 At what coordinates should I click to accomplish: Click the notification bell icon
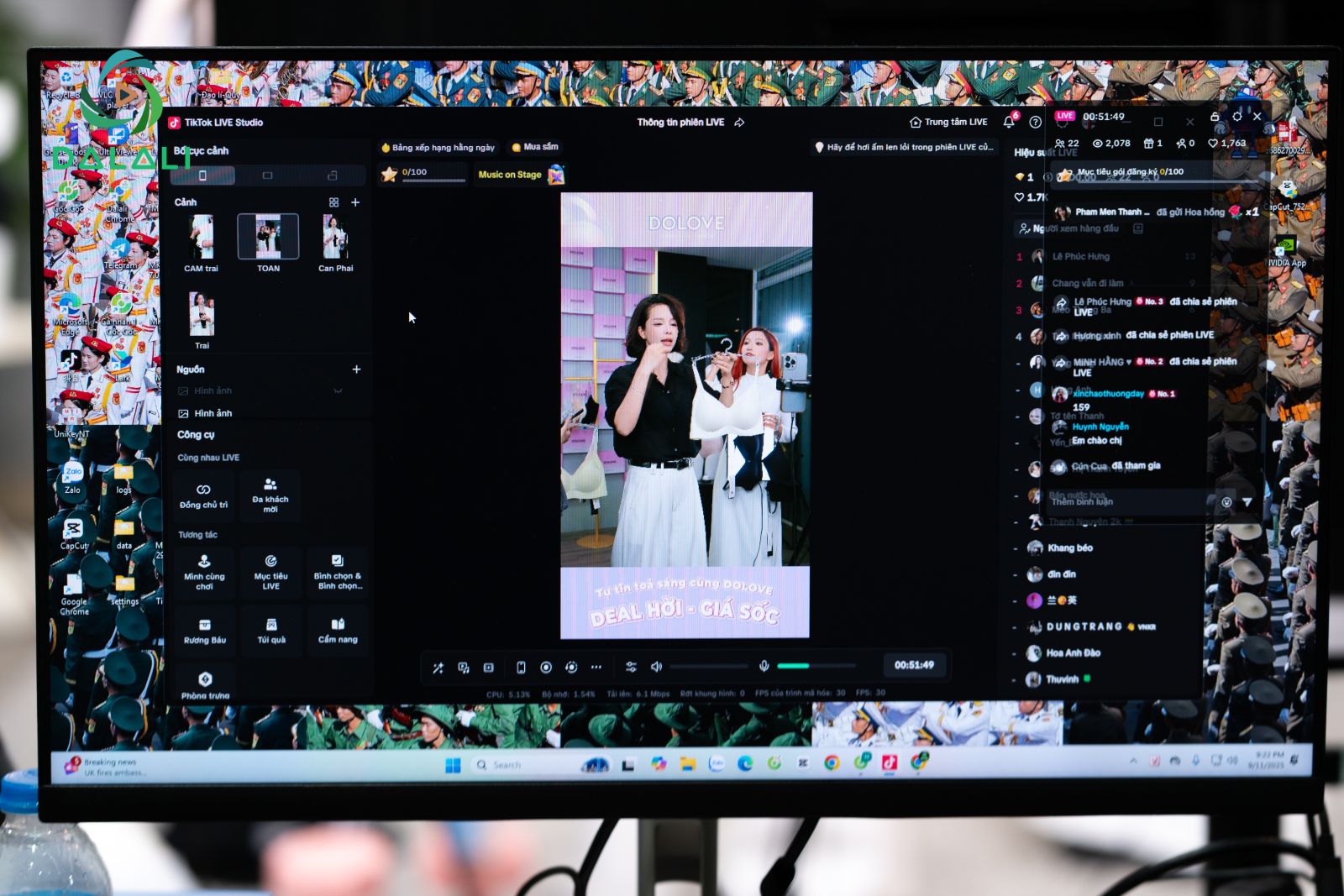coord(1009,123)
